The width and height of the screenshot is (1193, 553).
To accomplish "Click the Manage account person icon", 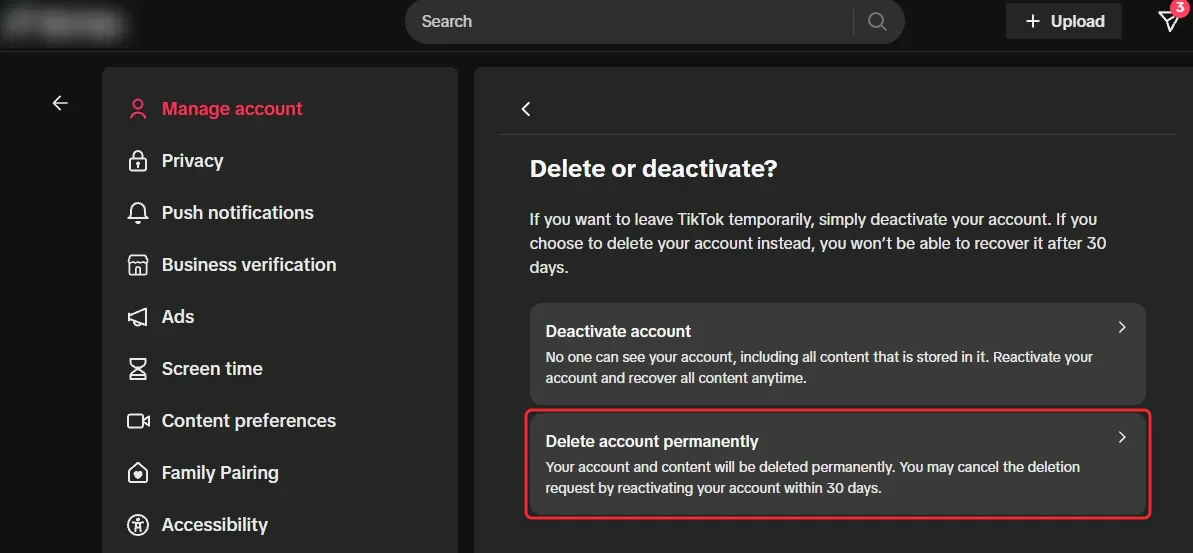I will 138,109.
